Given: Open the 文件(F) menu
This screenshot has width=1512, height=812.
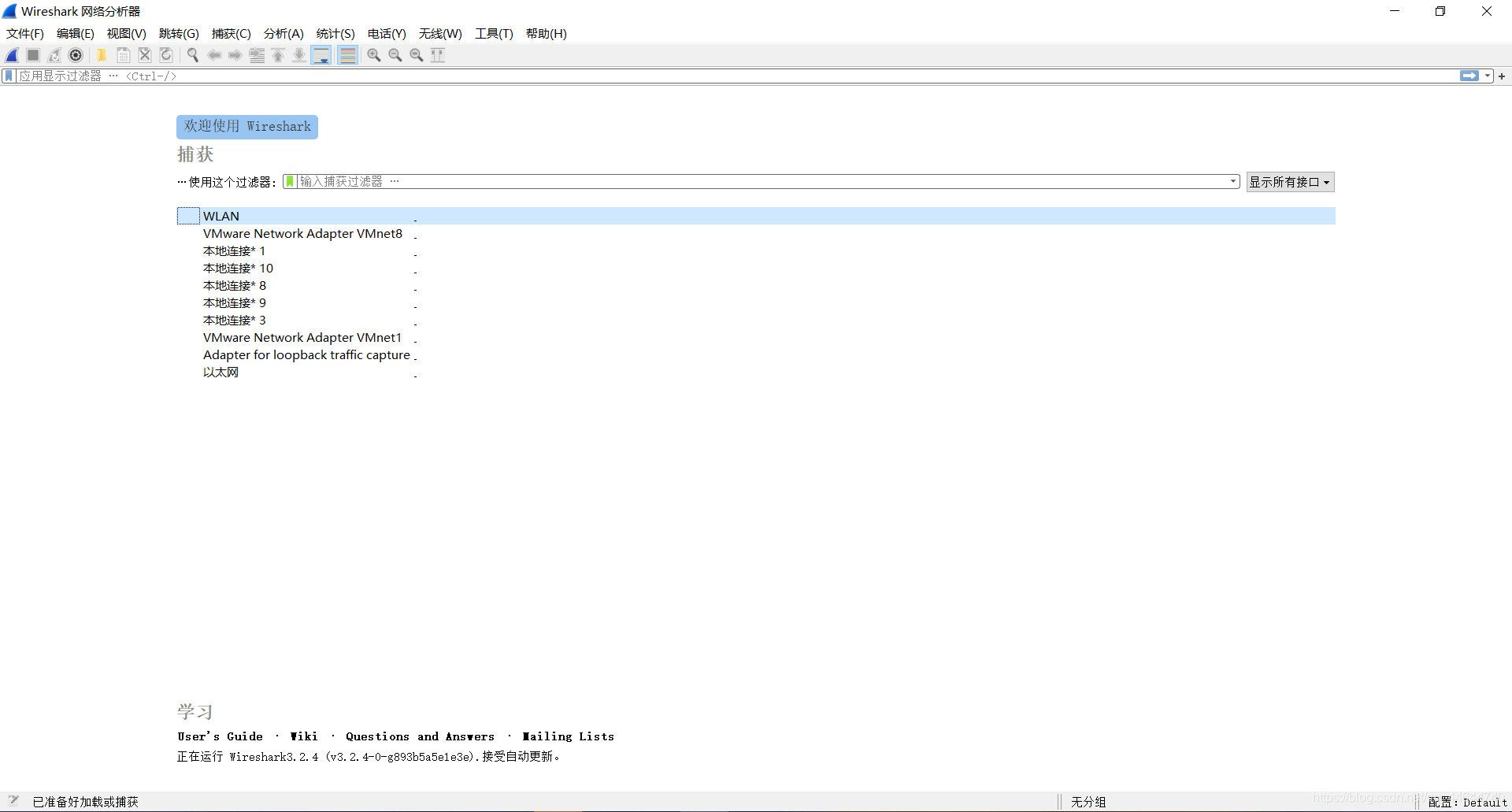Looking at the screenshot, I should point(25,34).
